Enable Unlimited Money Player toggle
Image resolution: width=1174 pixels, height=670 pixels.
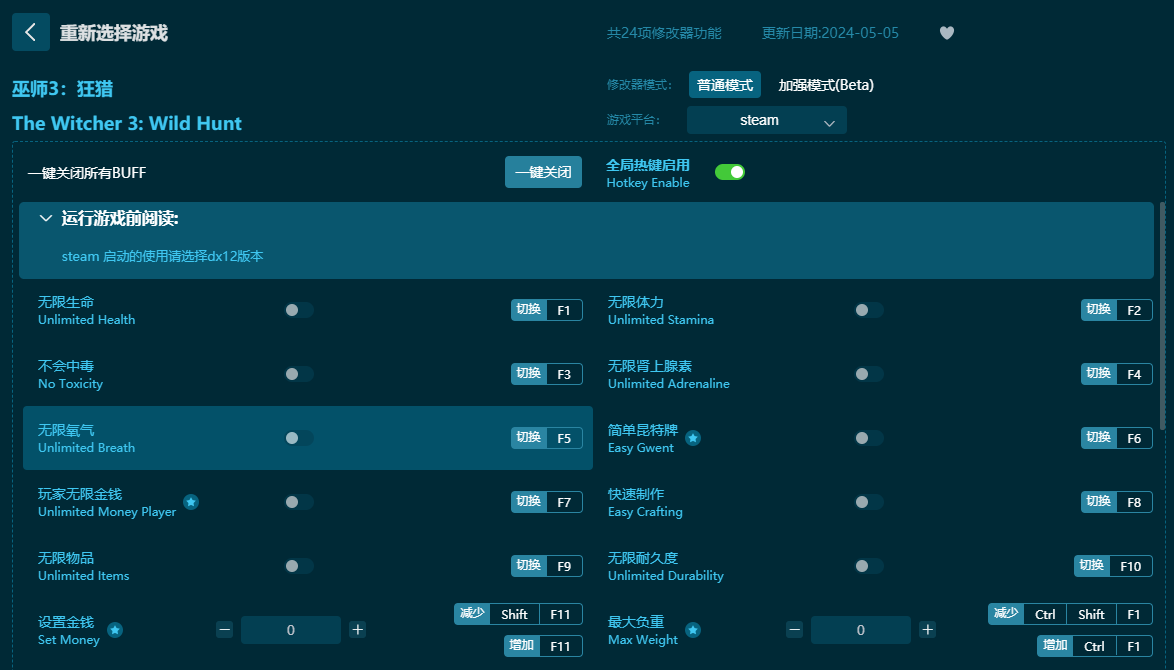point(299,502)
